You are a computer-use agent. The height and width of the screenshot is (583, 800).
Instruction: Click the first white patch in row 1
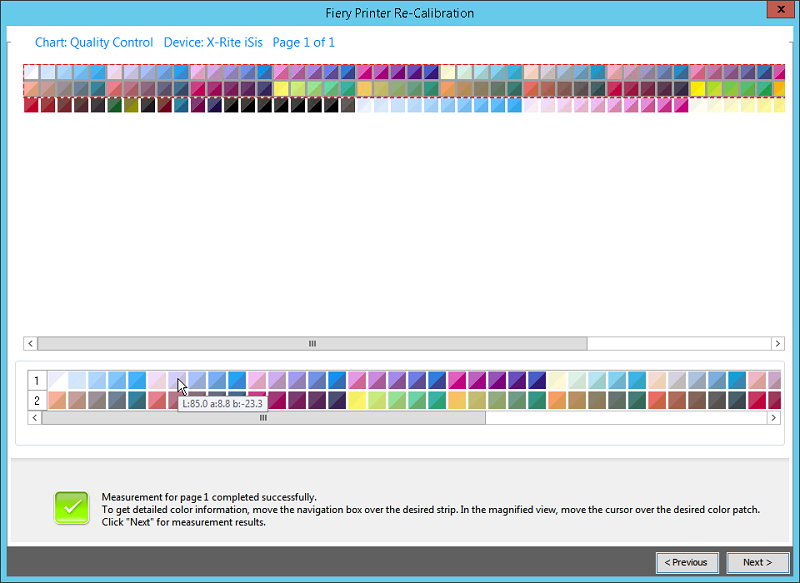(57, 381)
